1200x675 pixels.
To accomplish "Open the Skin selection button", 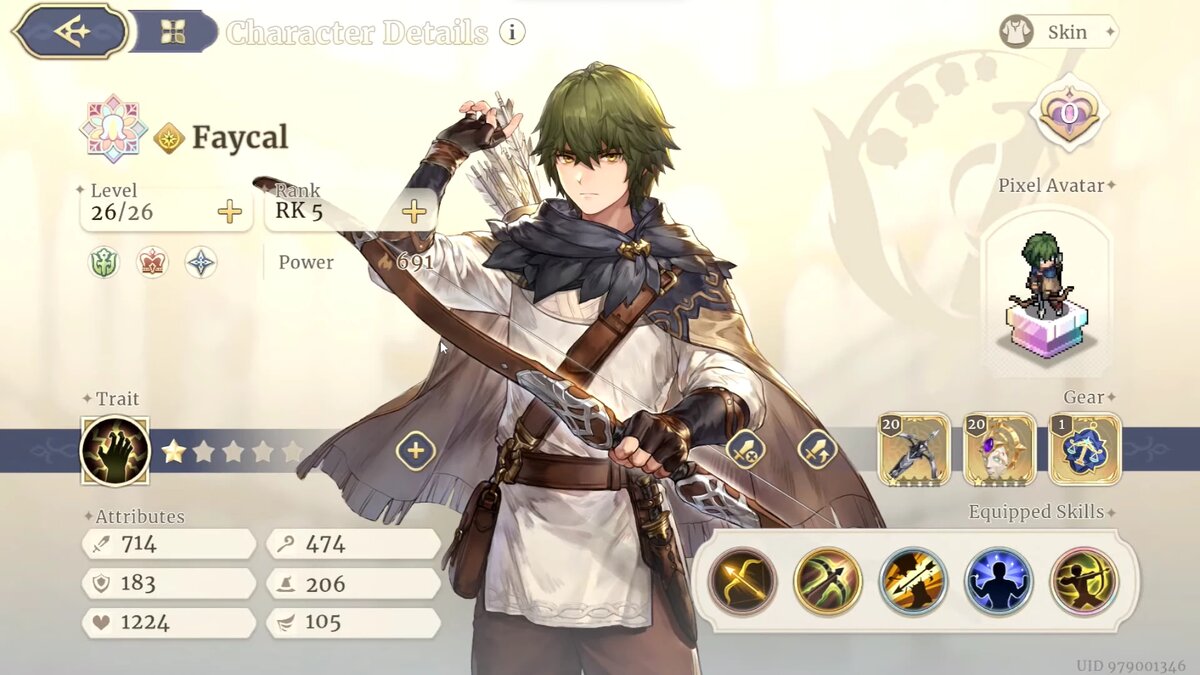I will click(1058, 32).
